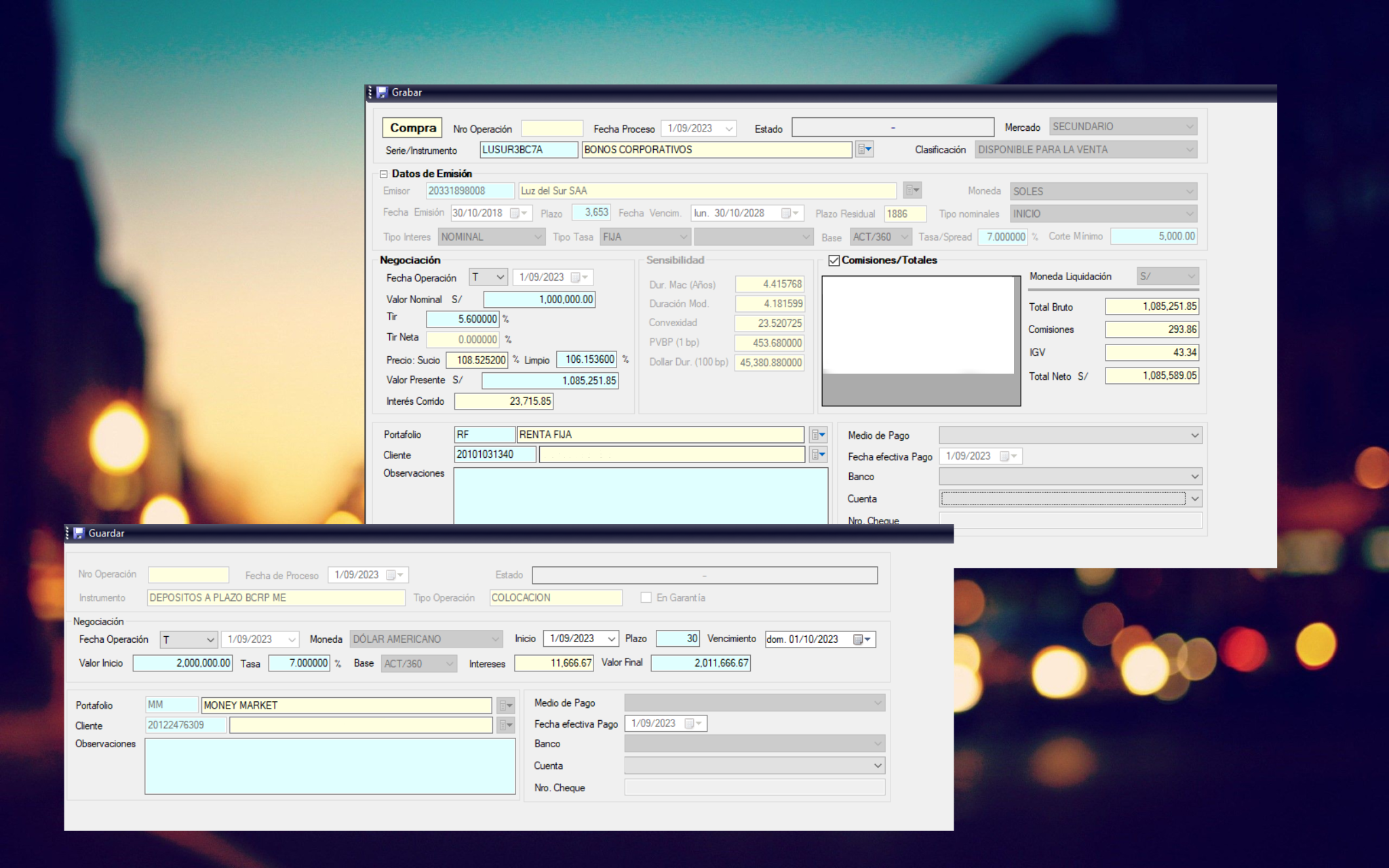Click the Guardar save icon

coord(79,533)
